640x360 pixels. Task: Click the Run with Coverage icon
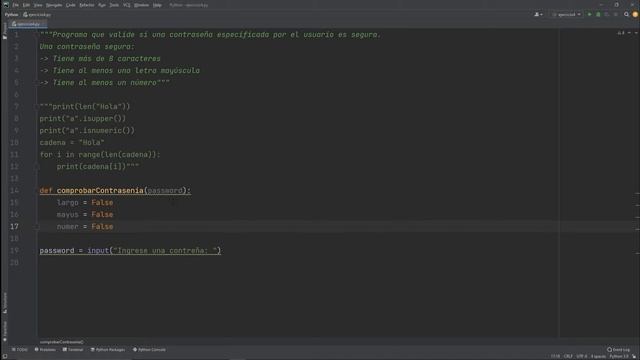[607, 15]
